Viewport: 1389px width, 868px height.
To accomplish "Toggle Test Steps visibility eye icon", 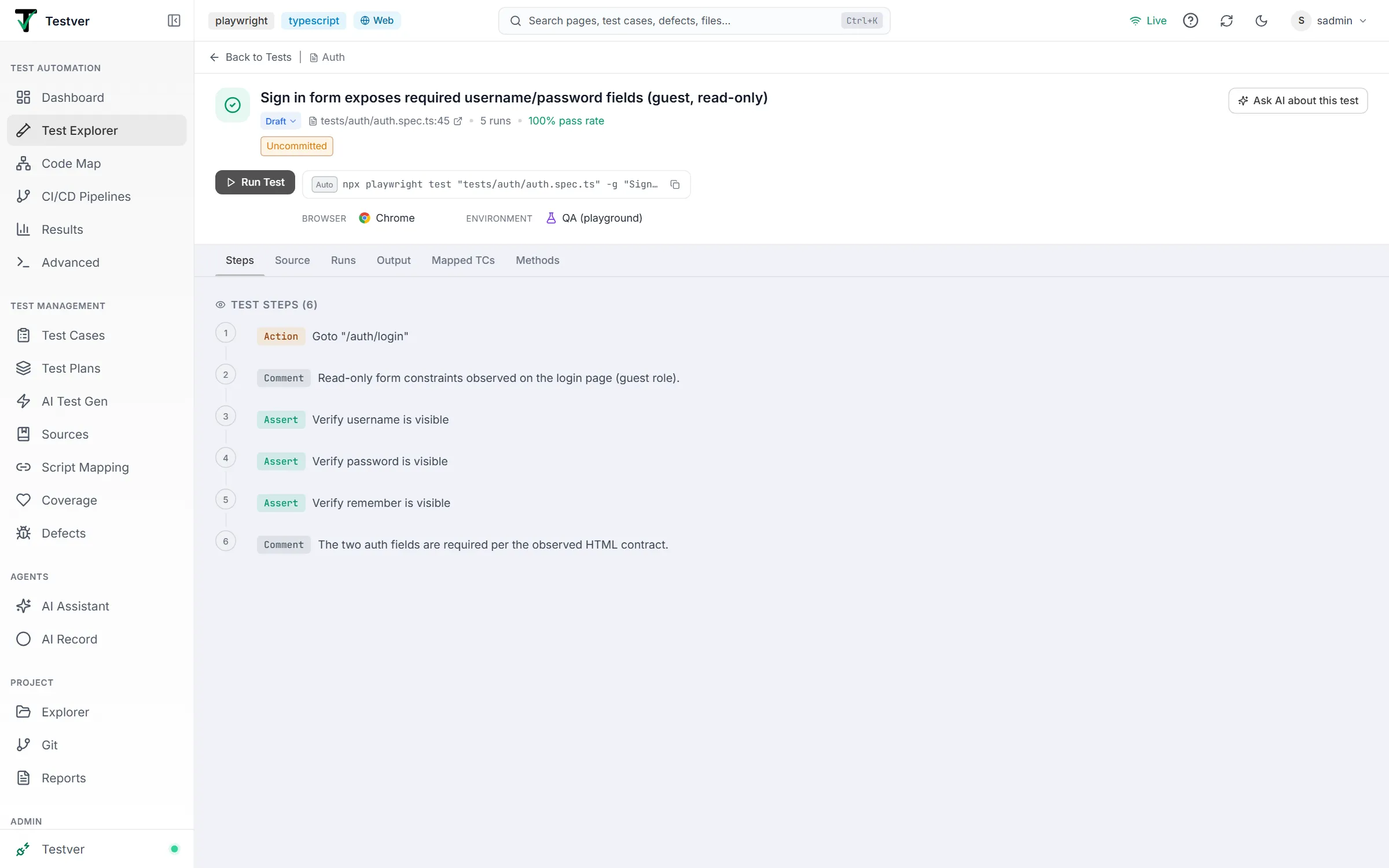I will click(x=221, y=304).
